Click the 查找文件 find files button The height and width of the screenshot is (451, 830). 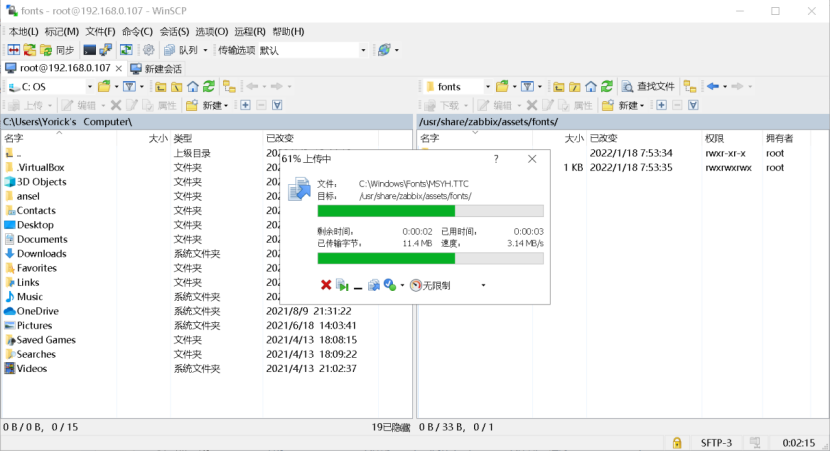(648, 86)
